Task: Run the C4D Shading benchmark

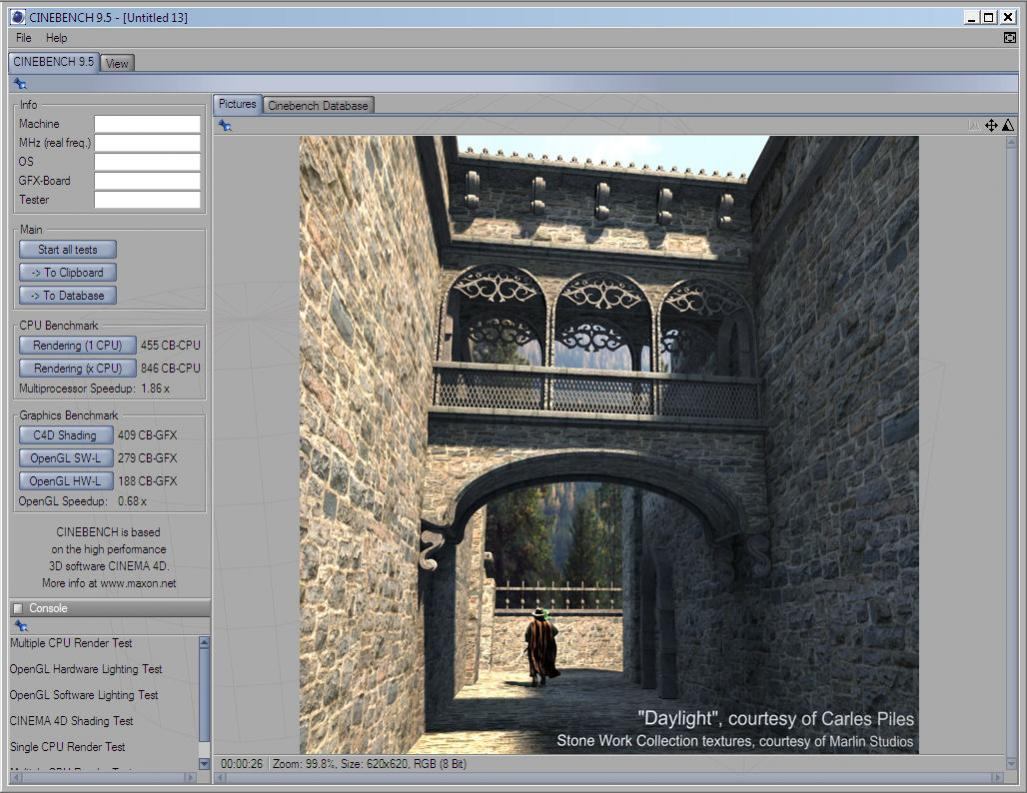Action: click(x=66, y=435)
